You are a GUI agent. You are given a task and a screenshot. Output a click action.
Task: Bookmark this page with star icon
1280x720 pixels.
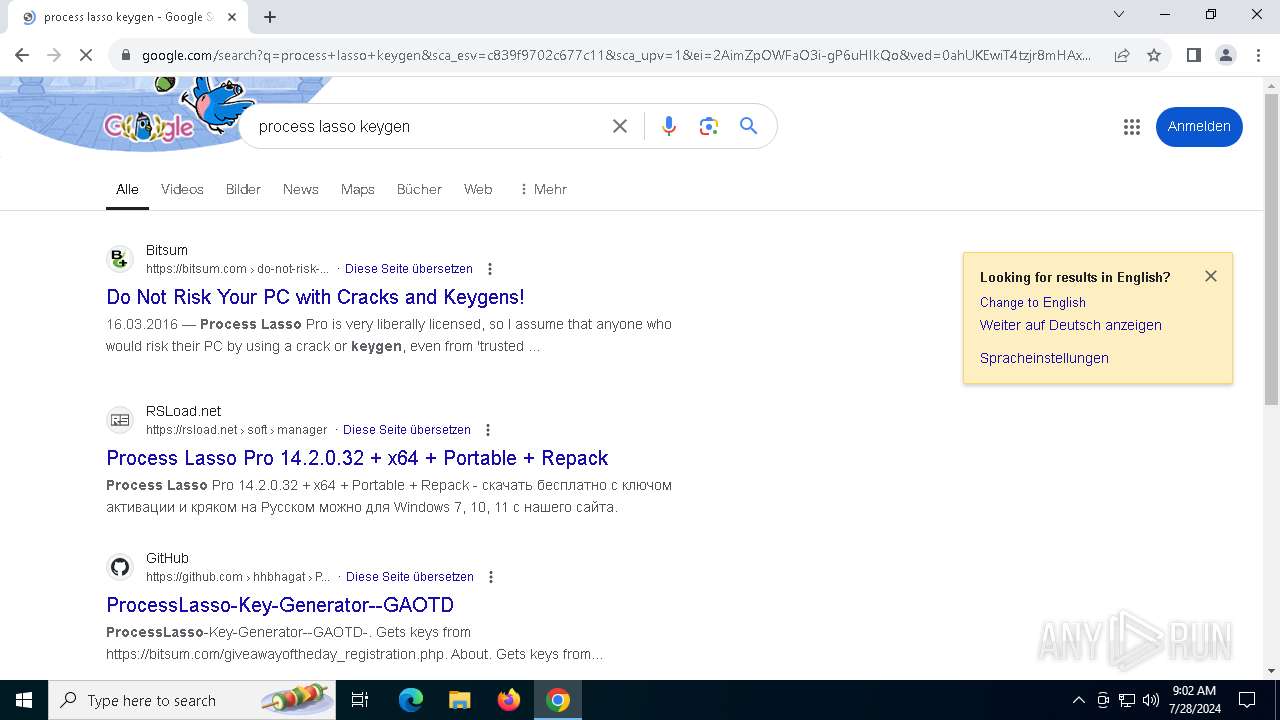(x=1154, y=55)
